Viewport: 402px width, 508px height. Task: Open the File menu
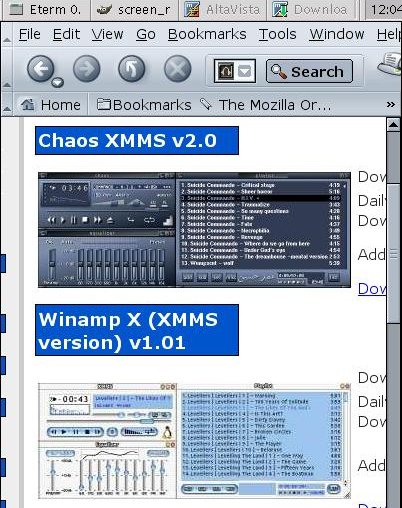(30, 34)
